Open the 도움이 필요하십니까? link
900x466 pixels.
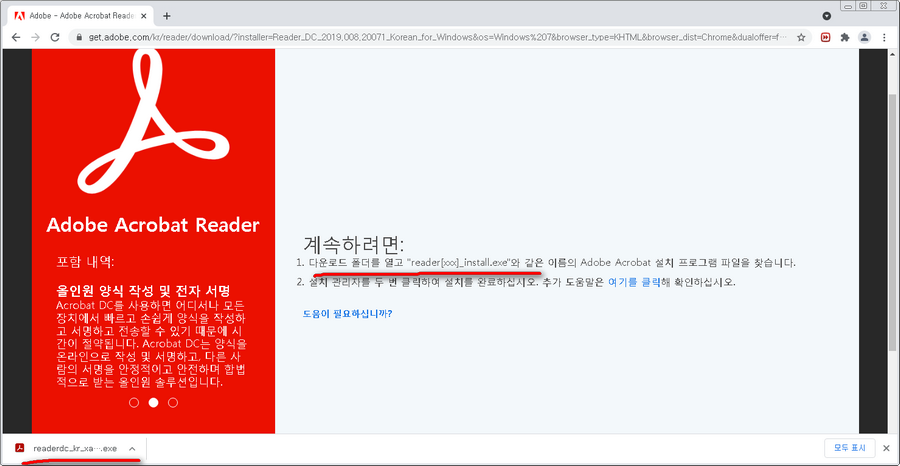(x=347, y=314)
